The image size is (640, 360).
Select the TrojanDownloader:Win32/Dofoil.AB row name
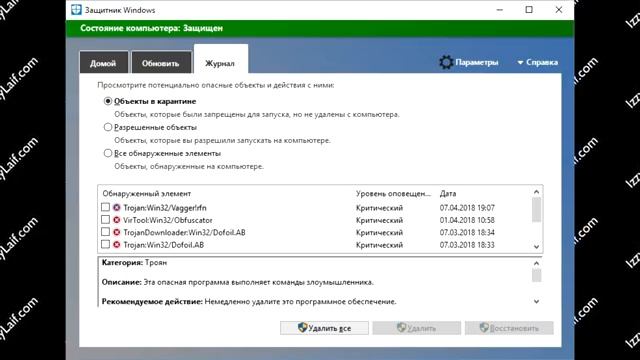point(184,232)
